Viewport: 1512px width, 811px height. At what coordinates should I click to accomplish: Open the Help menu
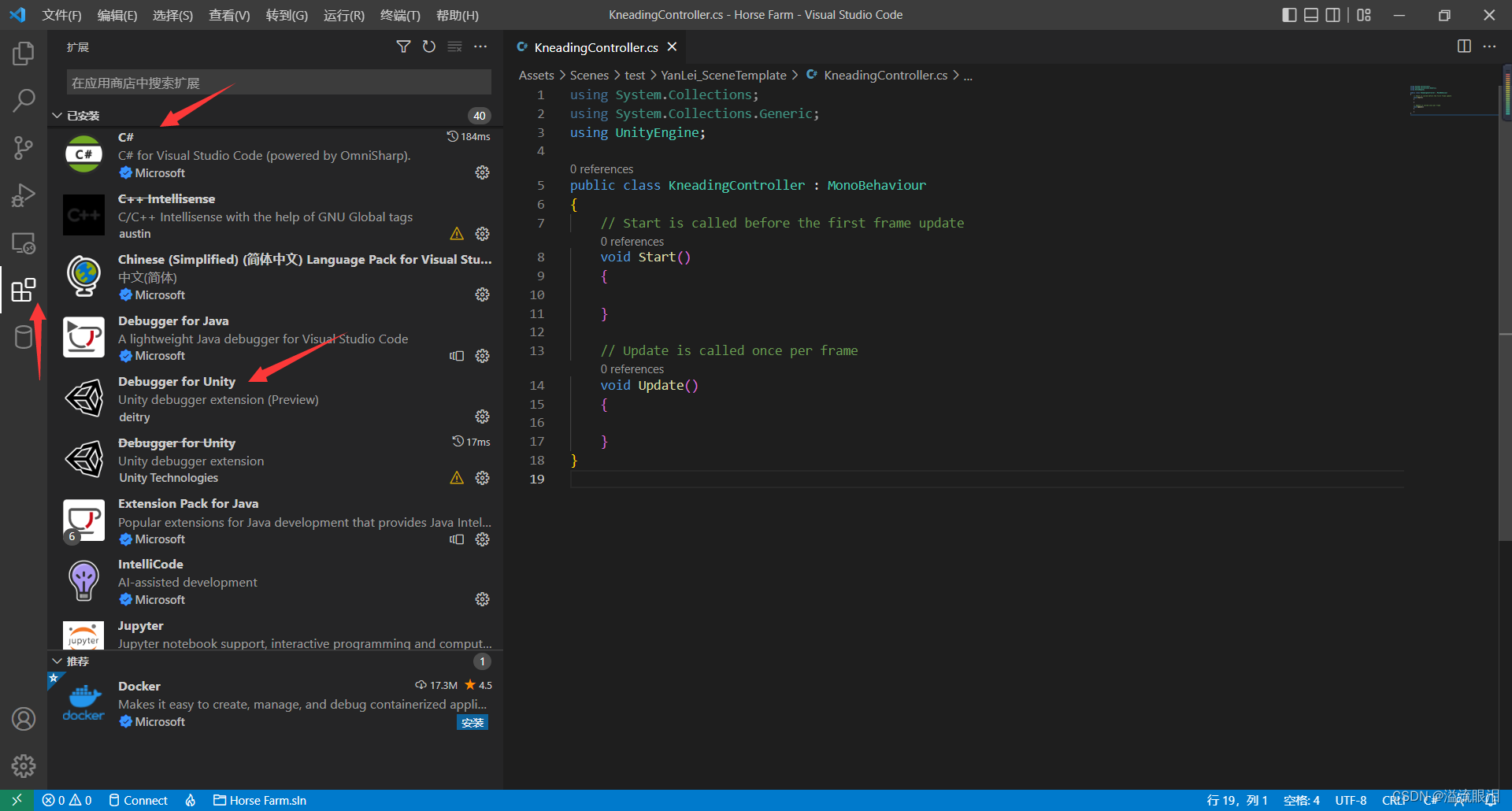(x=457, y=15)
